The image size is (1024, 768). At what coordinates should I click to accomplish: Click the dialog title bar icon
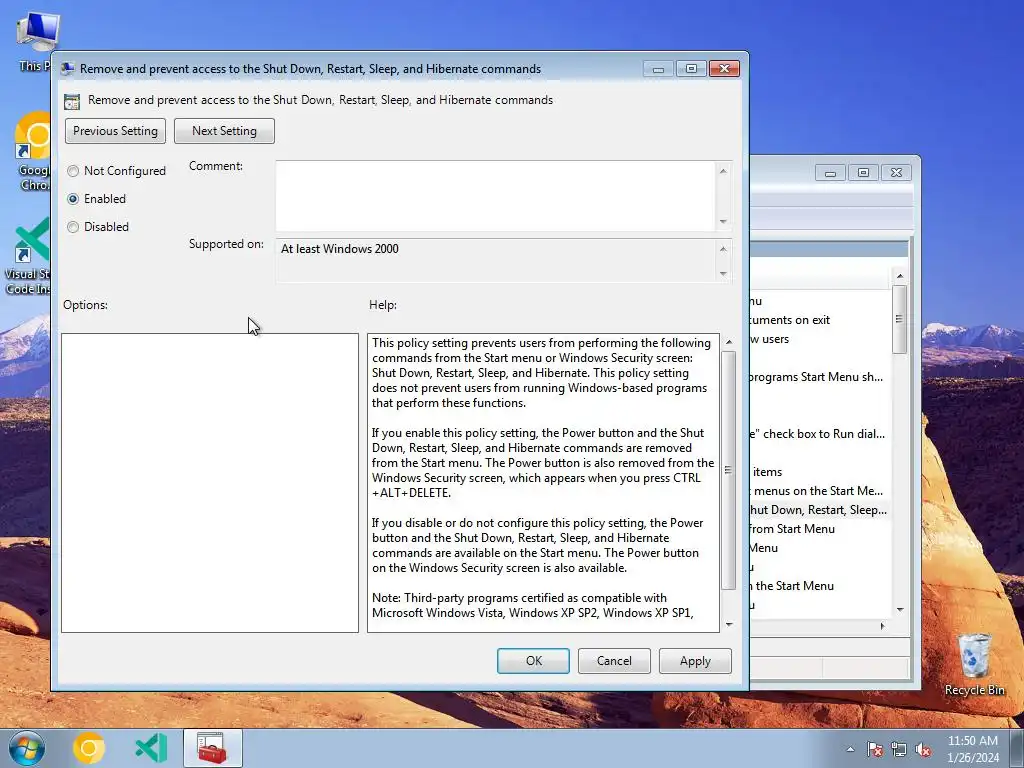(67, 69)
